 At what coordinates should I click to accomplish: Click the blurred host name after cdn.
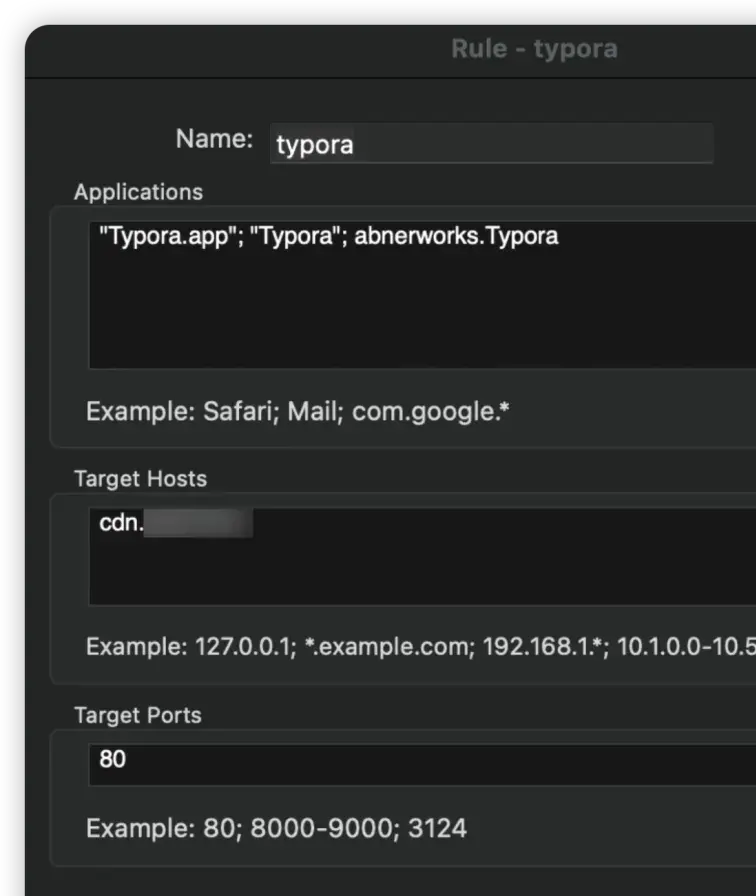coord(198,524)
